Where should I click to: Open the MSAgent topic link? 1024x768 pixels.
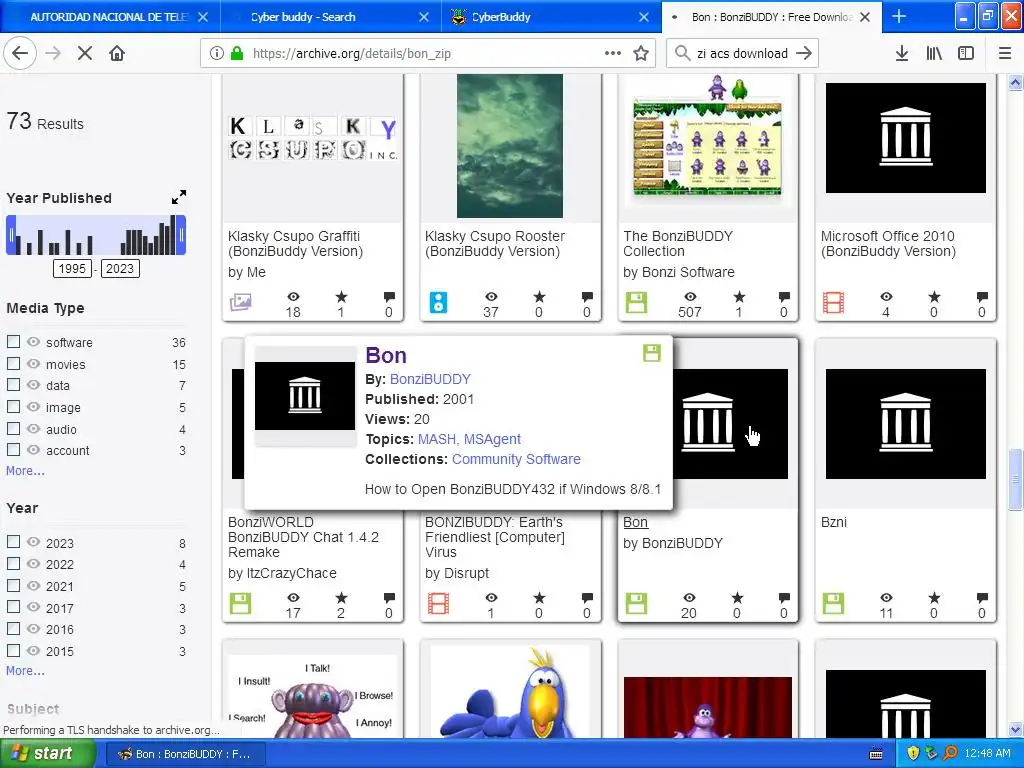click(492, 439)
